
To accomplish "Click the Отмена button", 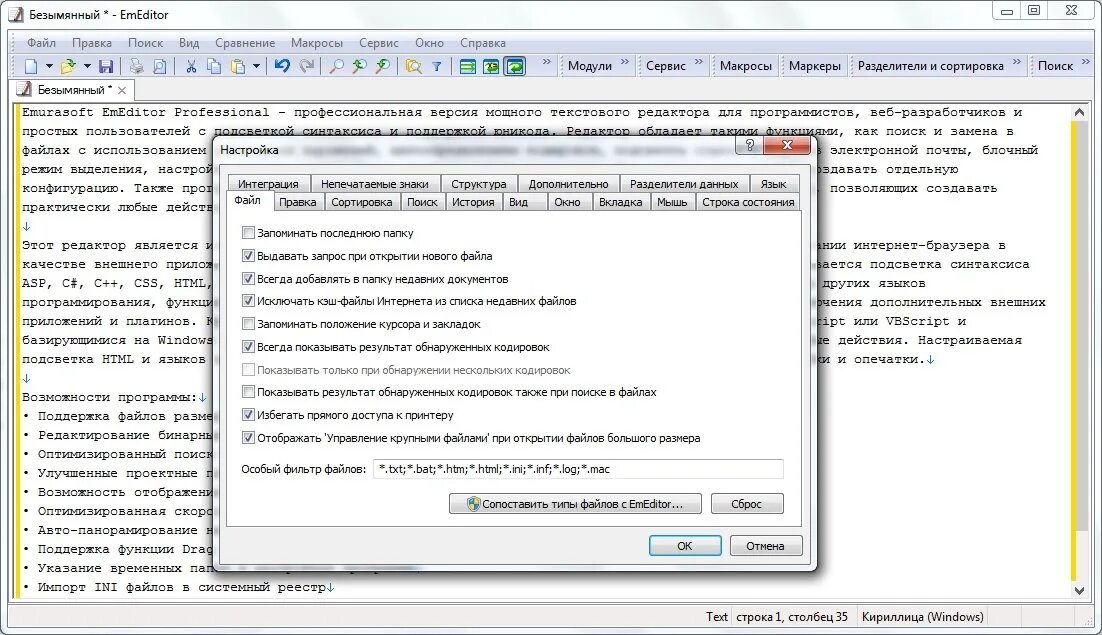I will tap(765, 546).
